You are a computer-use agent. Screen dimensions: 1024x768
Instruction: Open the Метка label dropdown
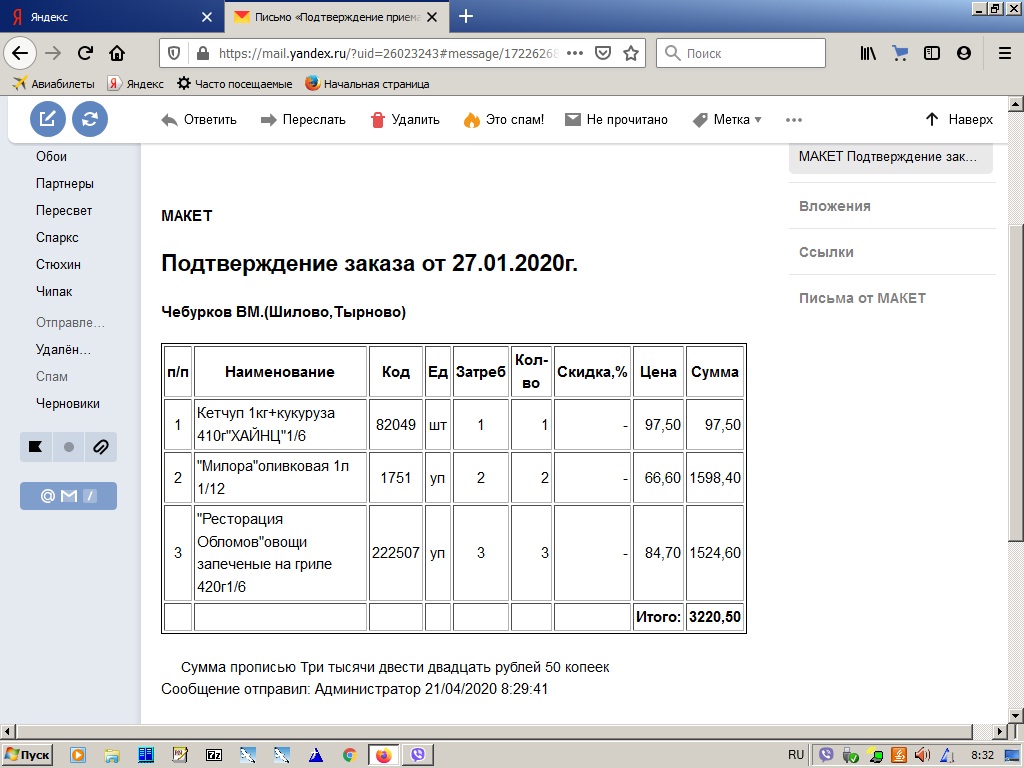(x=727, y=120)
